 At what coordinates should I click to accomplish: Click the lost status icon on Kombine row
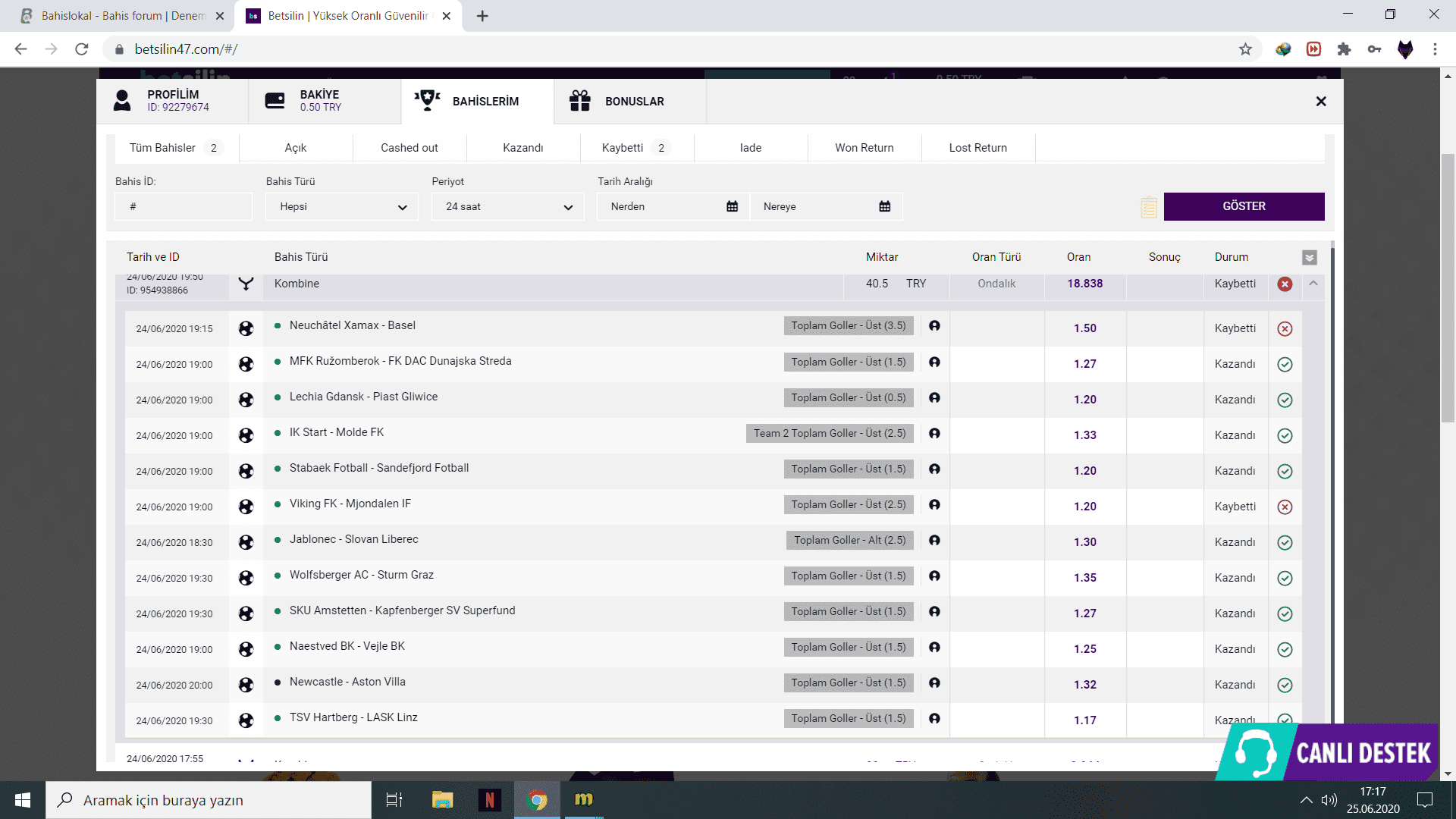click(x=1285, y=284)
